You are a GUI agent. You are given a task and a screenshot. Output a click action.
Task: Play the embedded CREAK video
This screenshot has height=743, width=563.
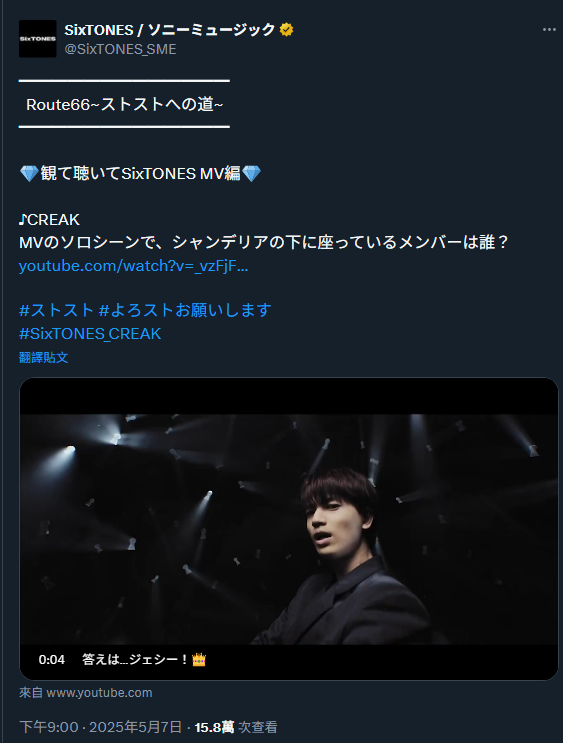coord(289,529)
